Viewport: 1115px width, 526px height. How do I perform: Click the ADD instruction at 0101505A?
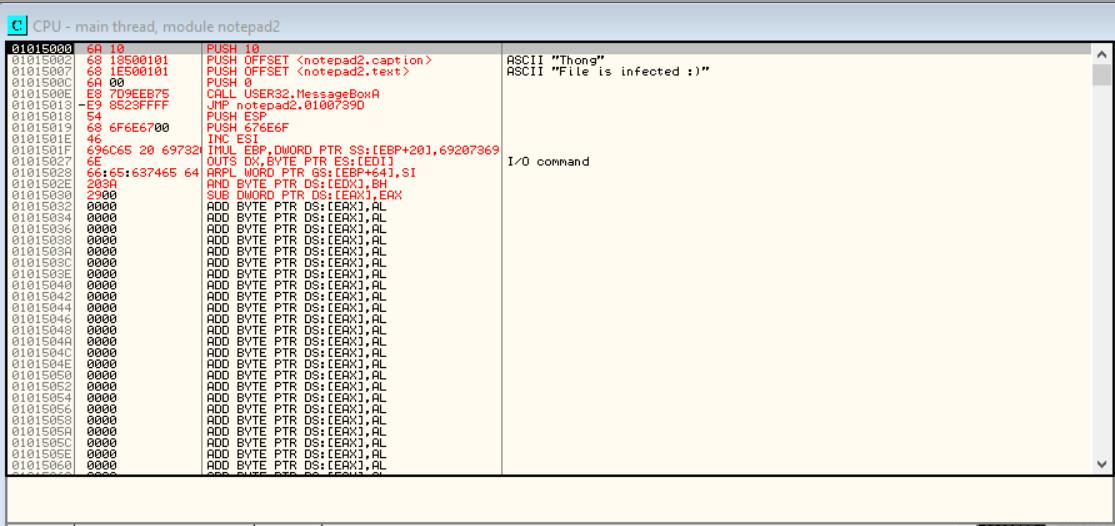click(x=297, y=432)
